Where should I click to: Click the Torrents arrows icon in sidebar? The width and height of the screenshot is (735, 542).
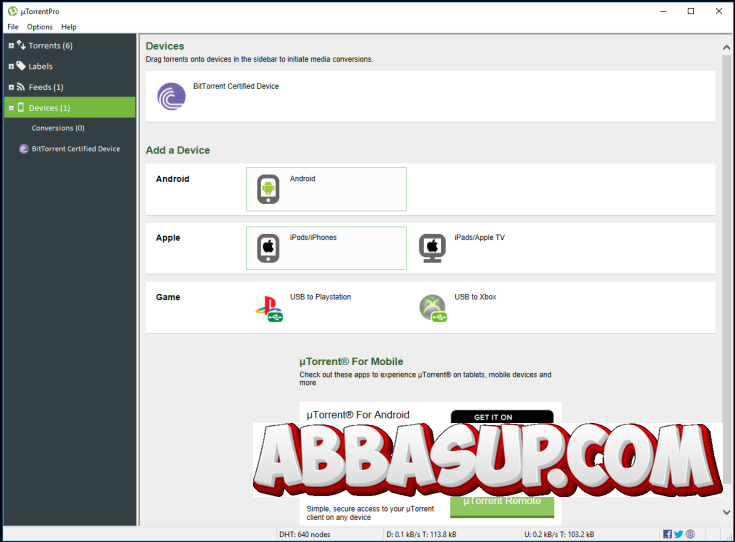21,45
